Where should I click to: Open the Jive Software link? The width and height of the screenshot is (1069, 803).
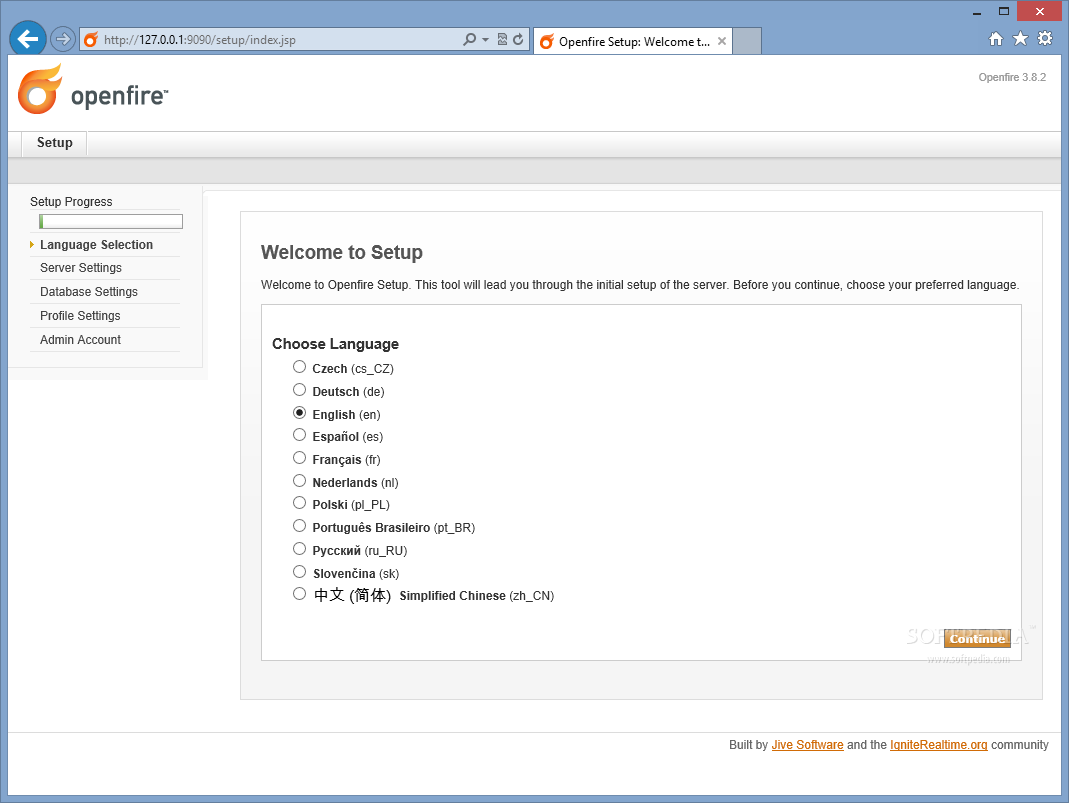pos(807,745)
